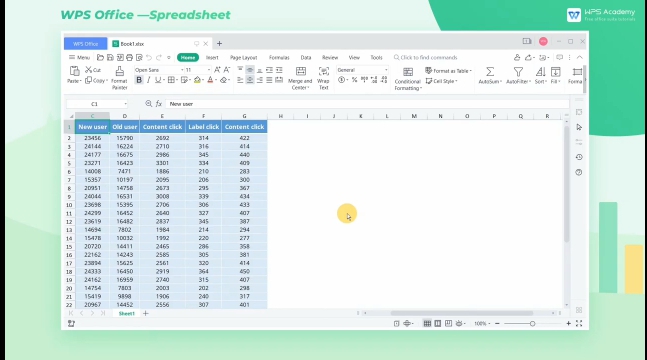Click the Sort icon

[540, 72]
